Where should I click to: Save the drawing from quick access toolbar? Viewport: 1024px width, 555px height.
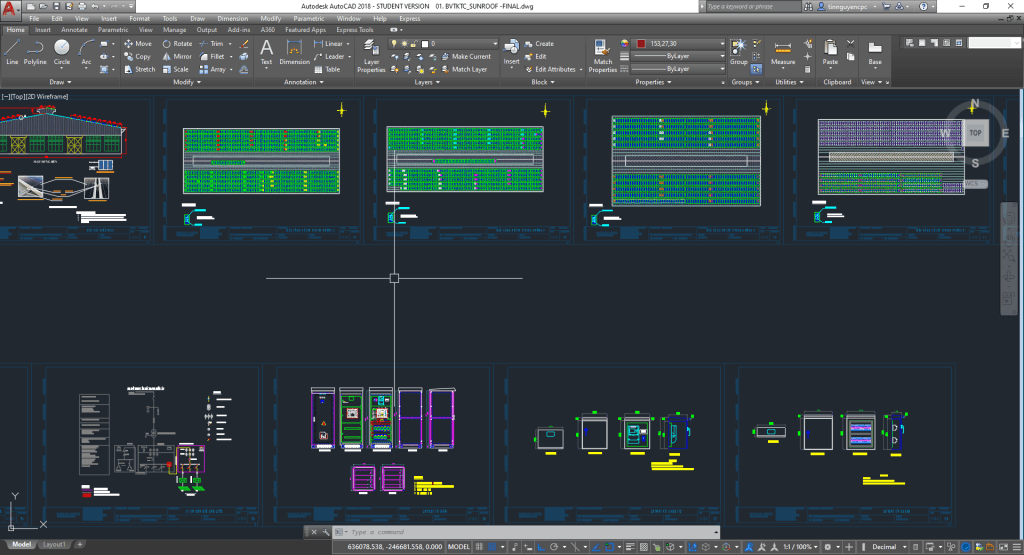[57, 7]
